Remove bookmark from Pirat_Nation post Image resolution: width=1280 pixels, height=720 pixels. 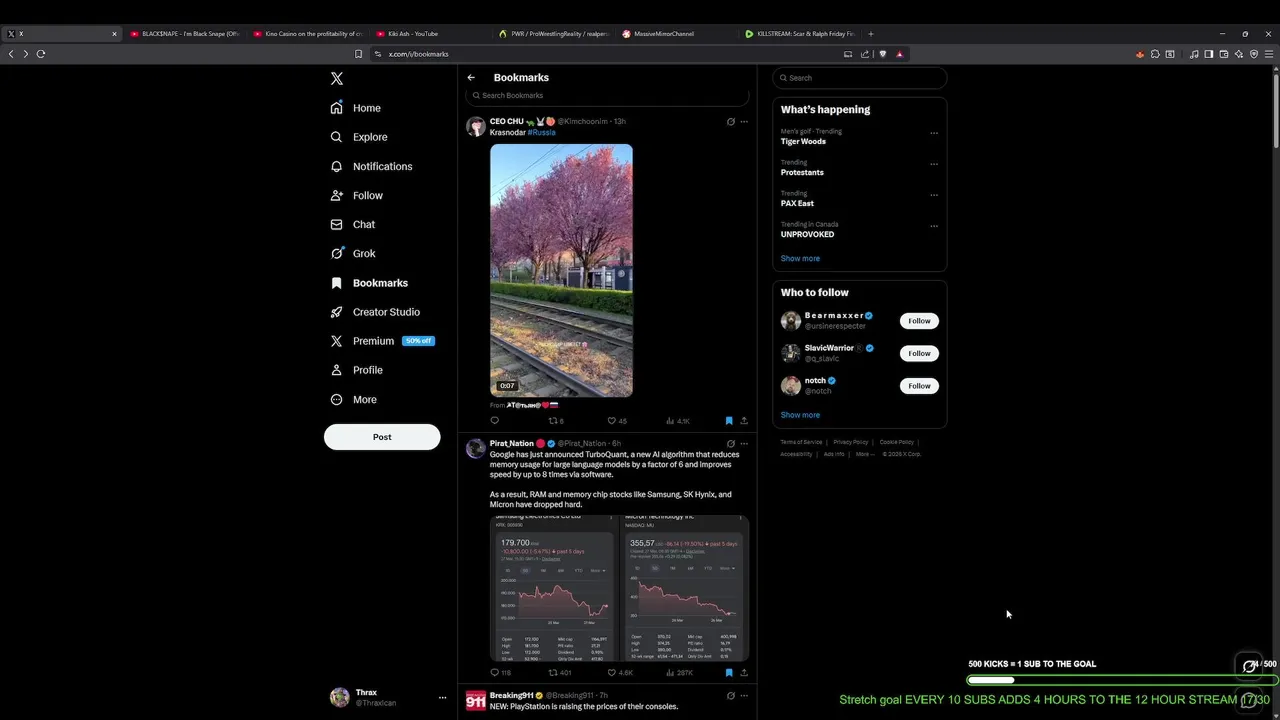(729, 673)
